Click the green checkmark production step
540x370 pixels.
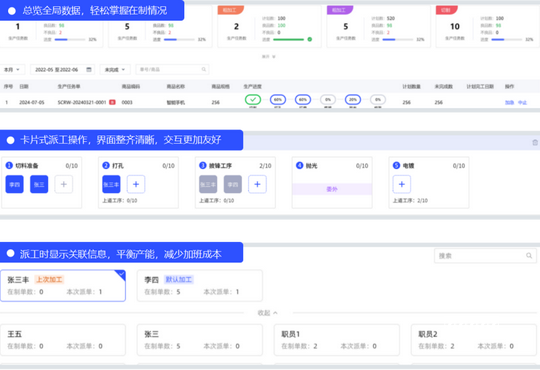coord(253,100)
